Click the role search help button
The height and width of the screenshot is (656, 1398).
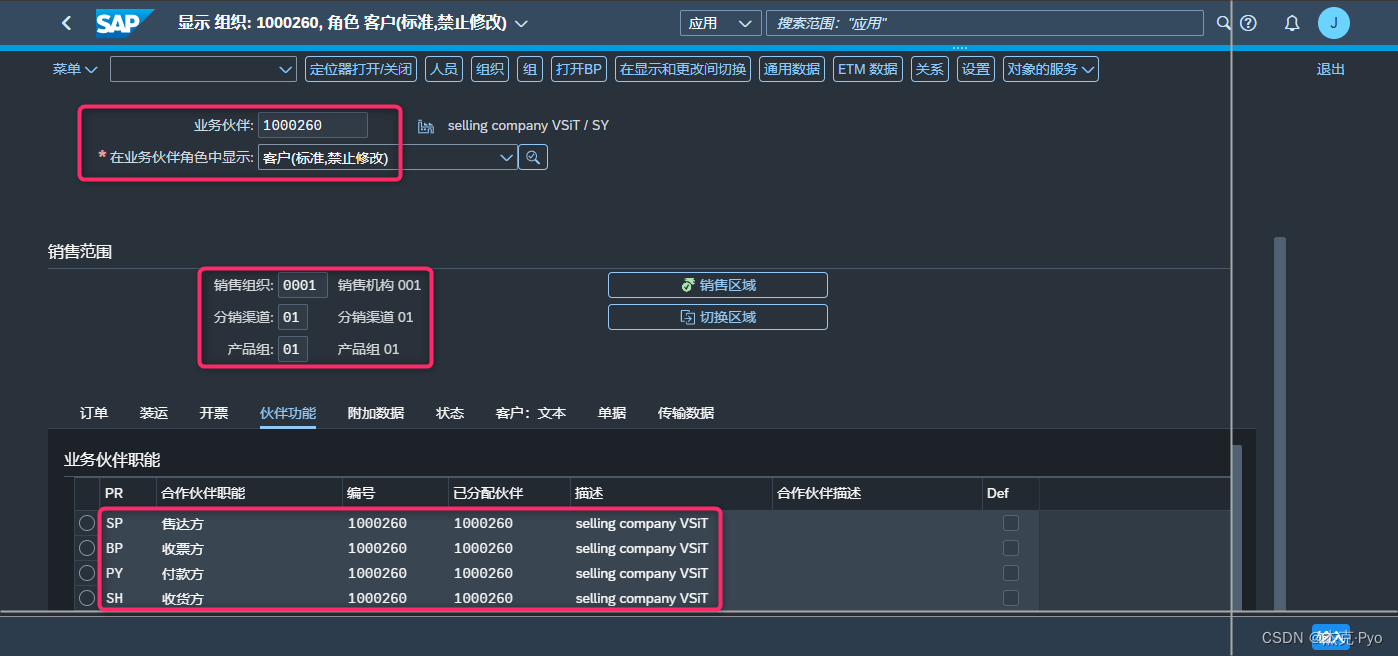[533, 157]
